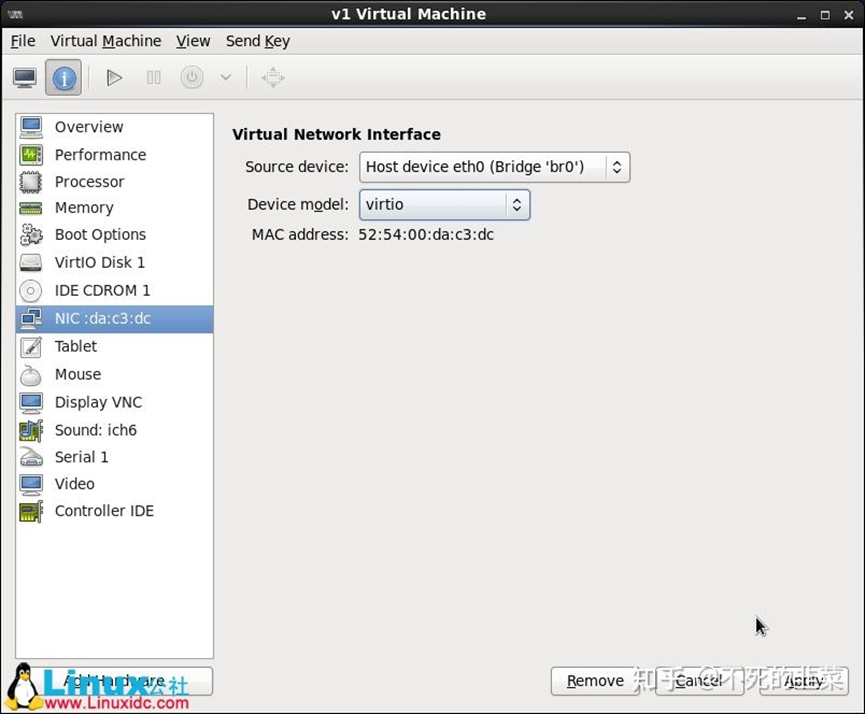Viewport: 865px width, 714px height.
Task: Open the Virtual Machine menu
Action: [x=106, y=41]
